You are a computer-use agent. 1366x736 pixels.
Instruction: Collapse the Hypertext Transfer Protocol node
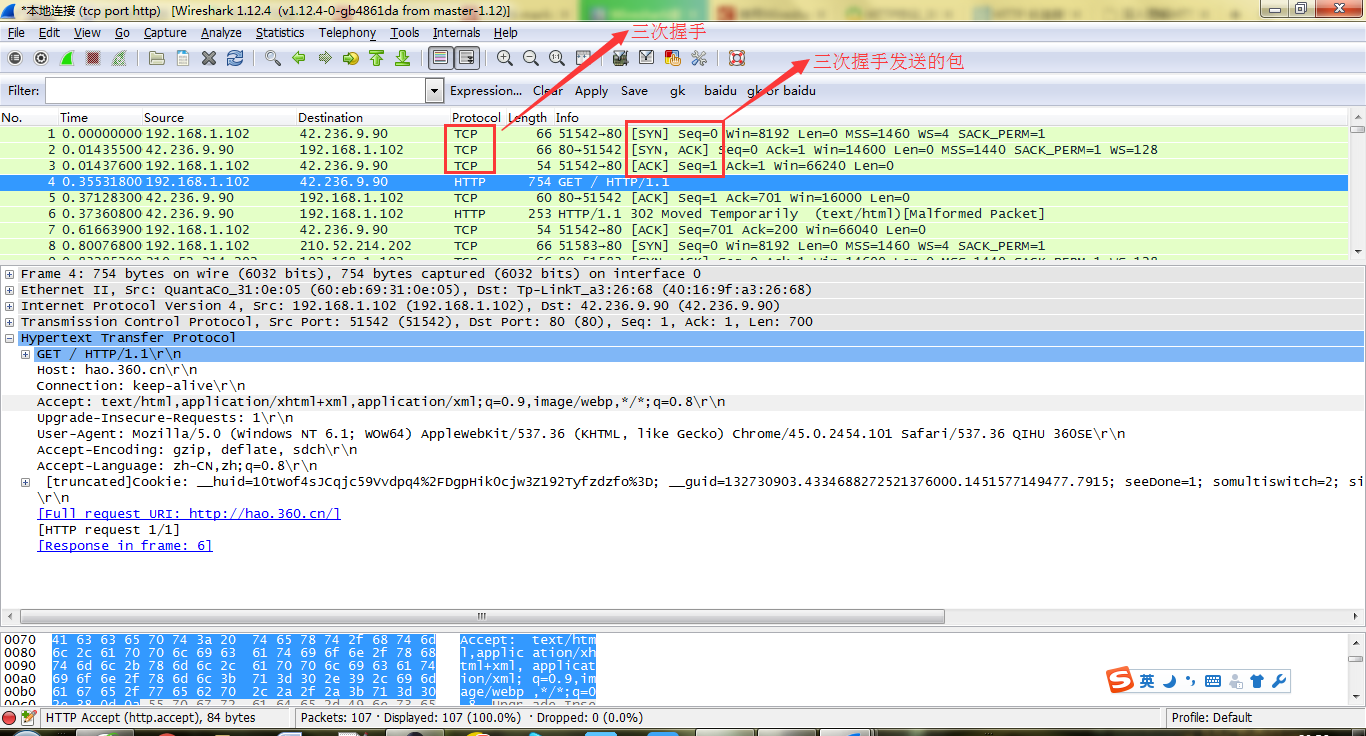click(x=10, y=338)
